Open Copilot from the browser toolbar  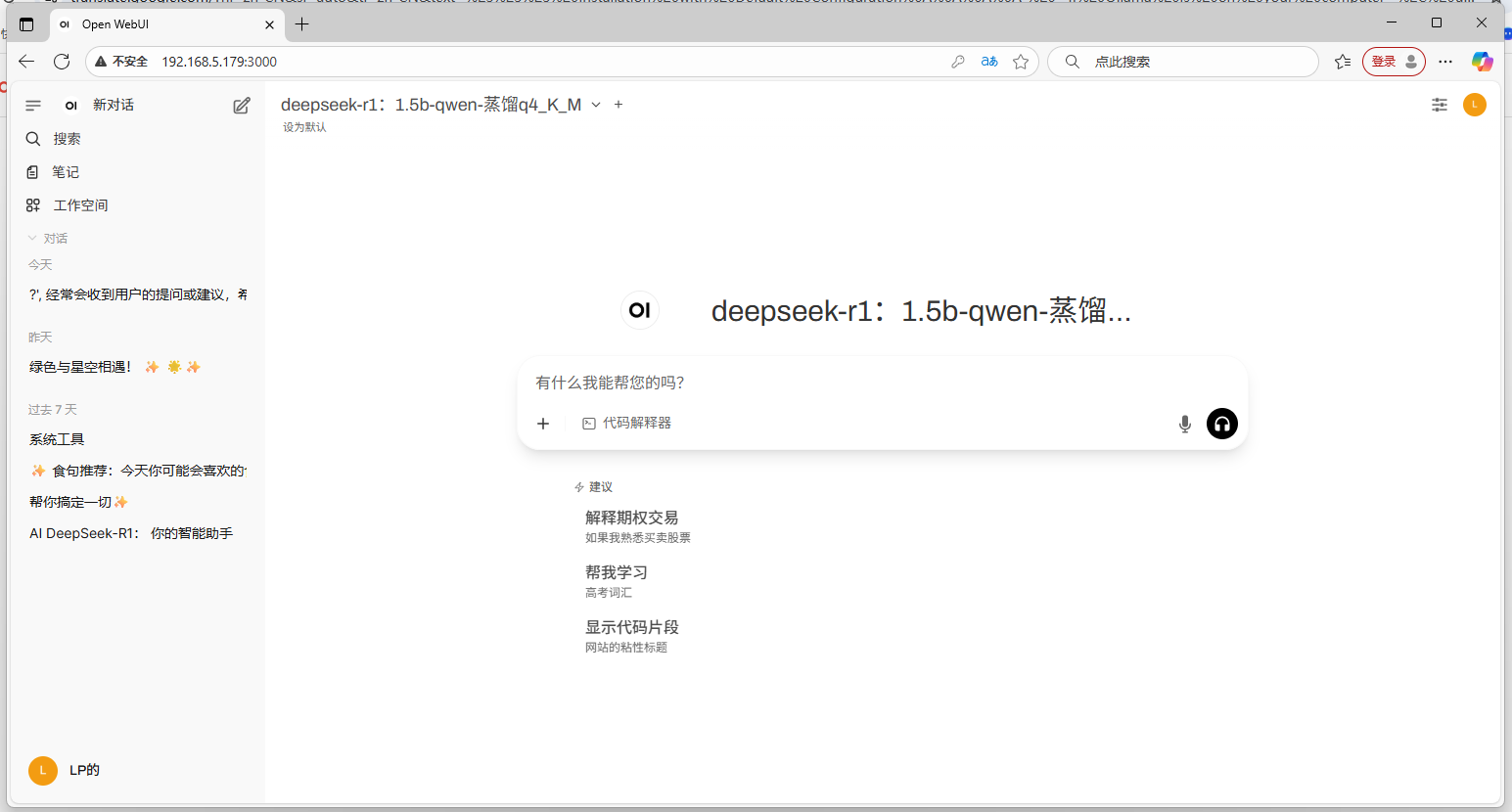1482,61
